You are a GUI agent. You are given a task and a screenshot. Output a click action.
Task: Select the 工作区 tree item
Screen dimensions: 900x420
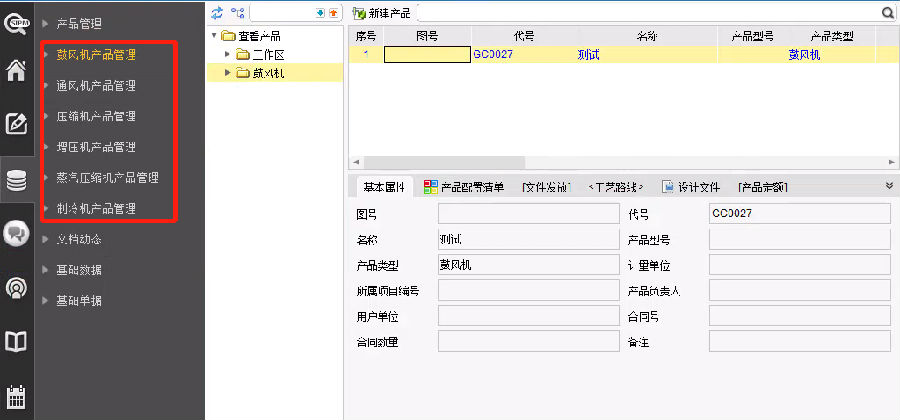click(269, 55)
